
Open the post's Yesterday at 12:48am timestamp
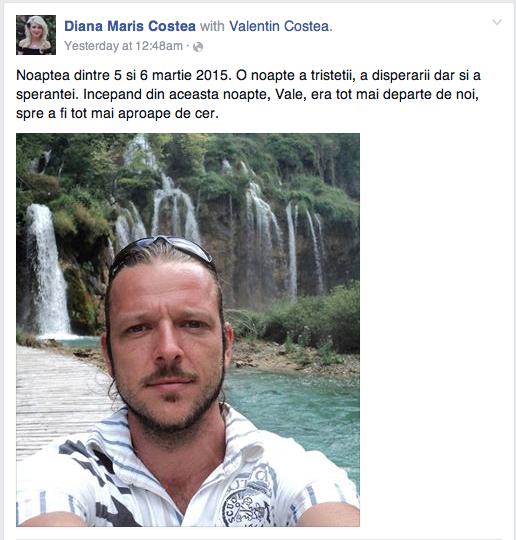(x=123, y=46)
